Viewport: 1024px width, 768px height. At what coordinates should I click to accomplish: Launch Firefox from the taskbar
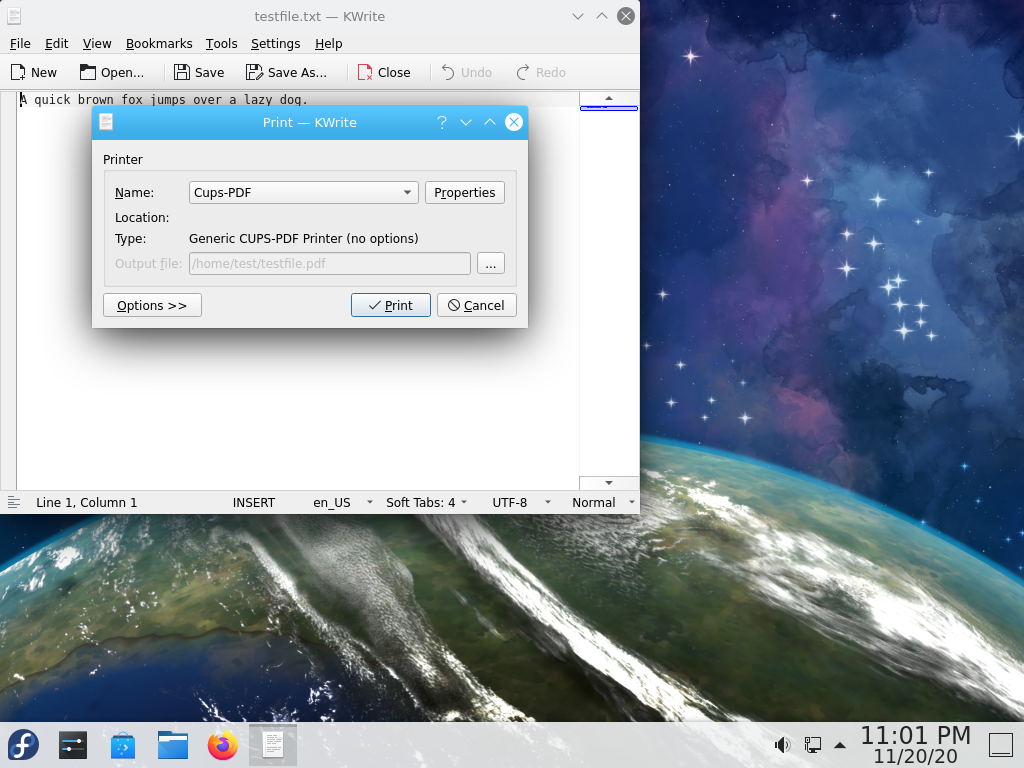click(223, 745)
